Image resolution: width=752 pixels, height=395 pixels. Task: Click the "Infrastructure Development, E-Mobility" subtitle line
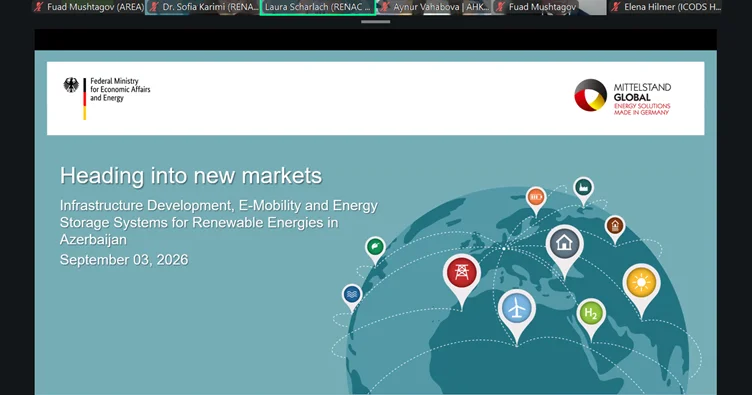click(219, 206)
